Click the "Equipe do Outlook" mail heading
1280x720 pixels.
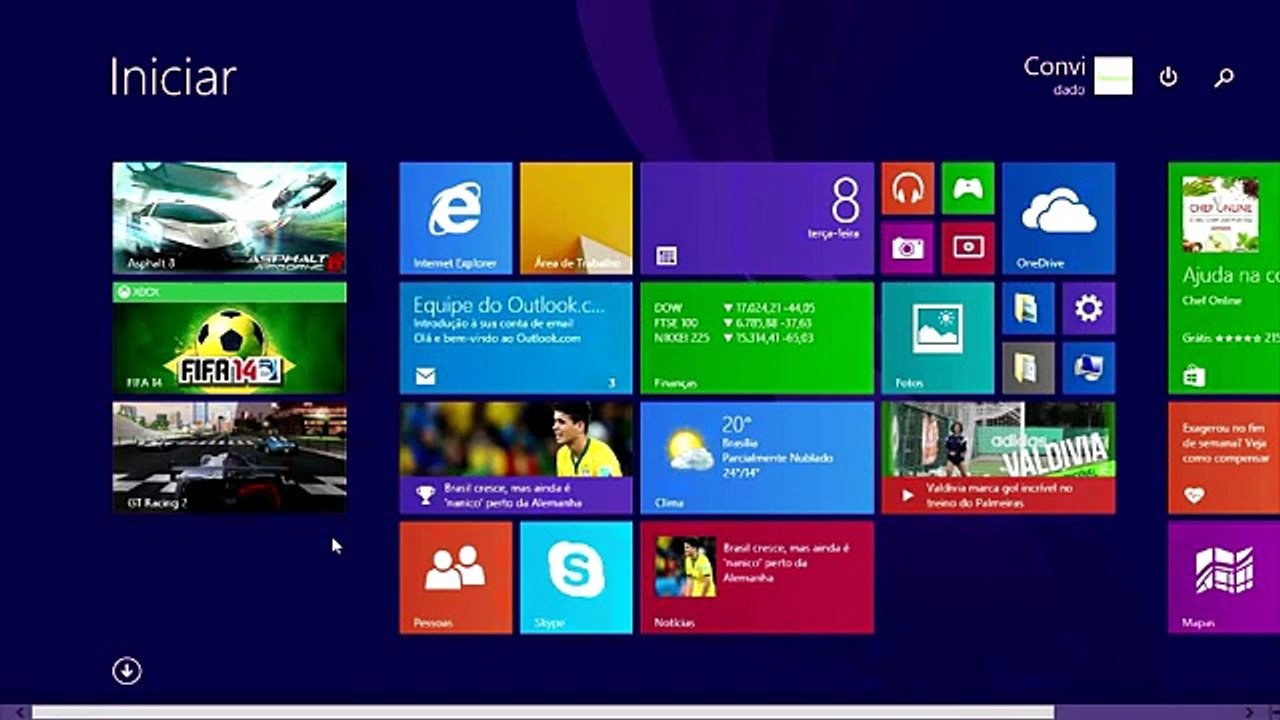pyautogui.click(x=508, y=305)
